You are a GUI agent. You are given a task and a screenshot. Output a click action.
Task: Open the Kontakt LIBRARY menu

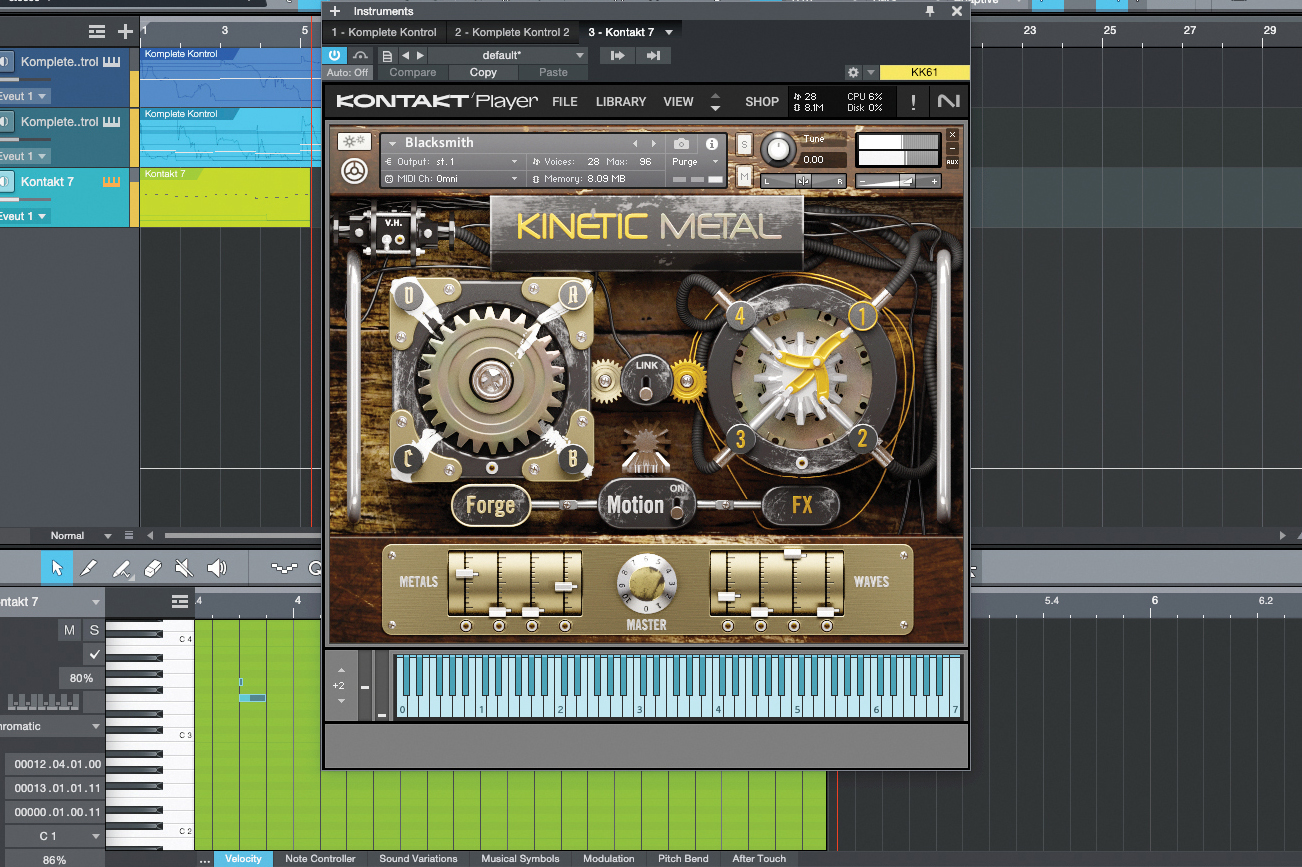[621, 102]
